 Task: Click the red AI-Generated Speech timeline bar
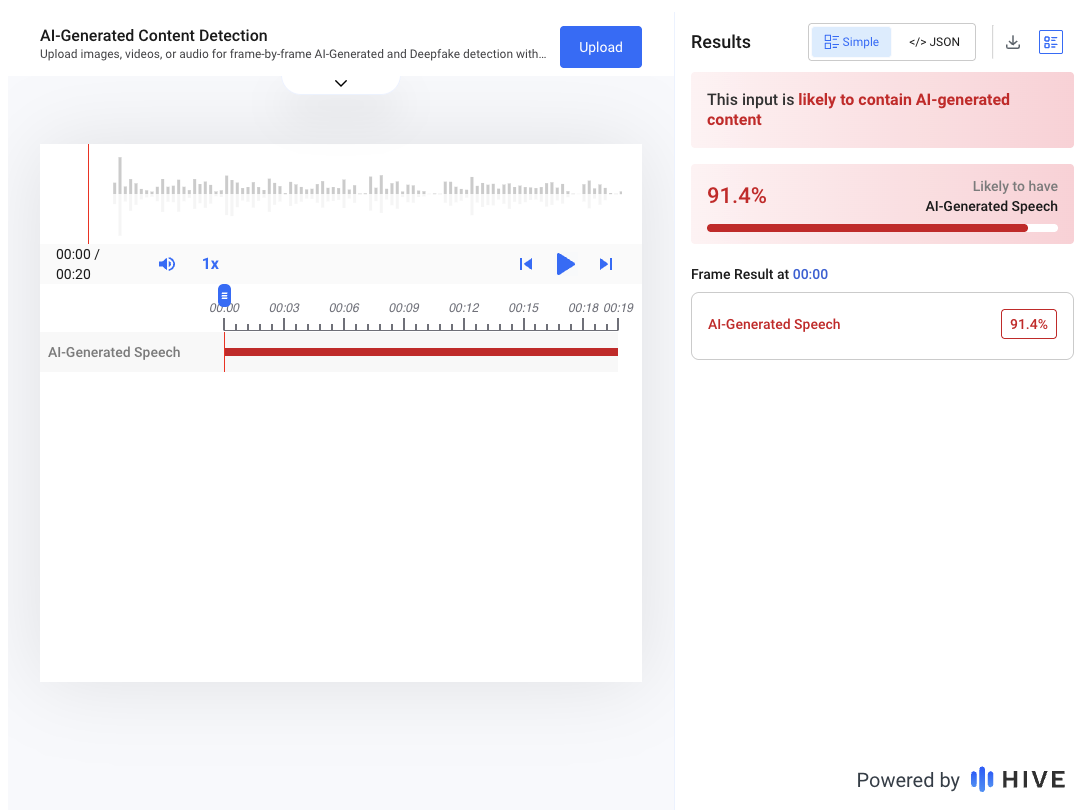click(420, 352)
